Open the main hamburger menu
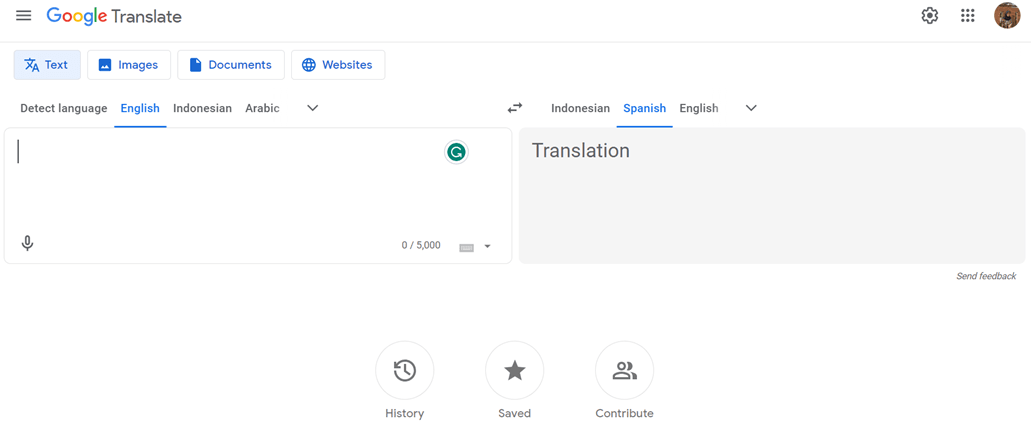The image size is (1031, 431). tap(24, 16)
